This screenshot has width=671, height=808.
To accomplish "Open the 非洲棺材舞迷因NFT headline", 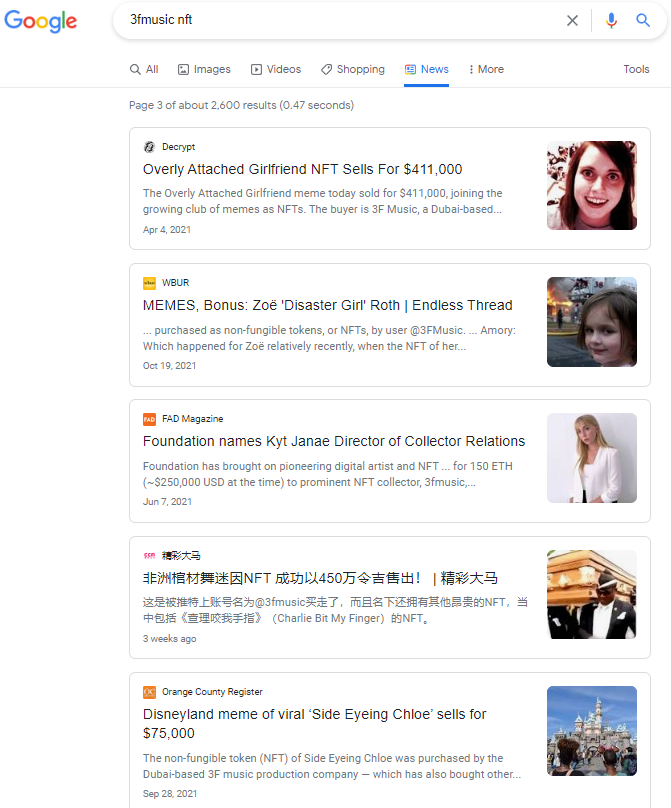I will click(x=320, y=578).
